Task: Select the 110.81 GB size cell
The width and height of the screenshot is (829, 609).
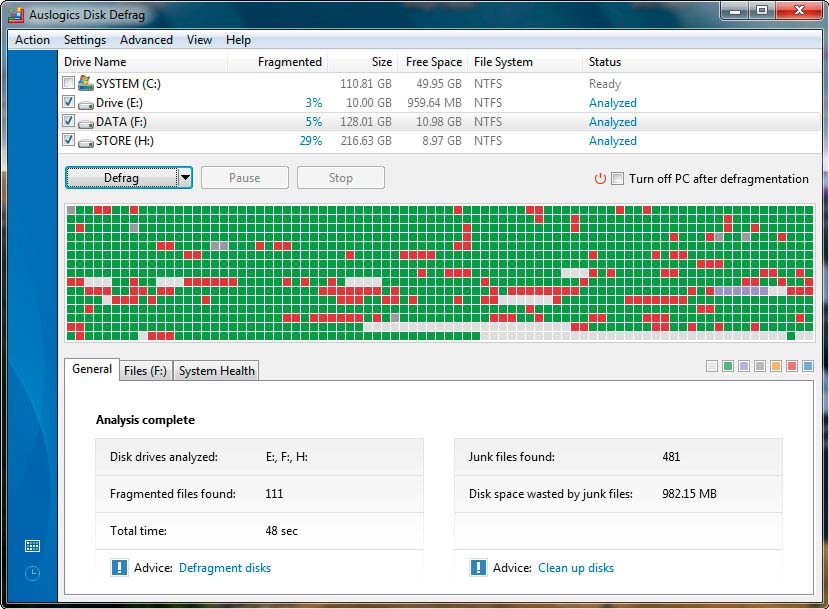Action: click(366, 84)
